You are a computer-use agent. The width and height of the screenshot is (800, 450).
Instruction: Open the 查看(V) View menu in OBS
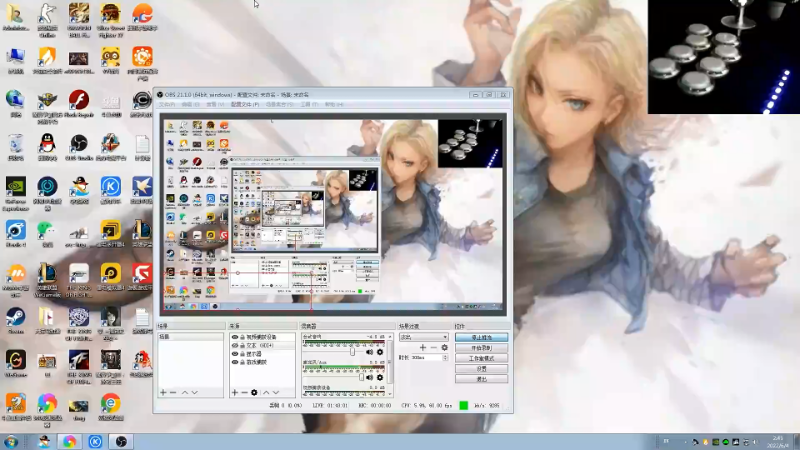(215, 104)
